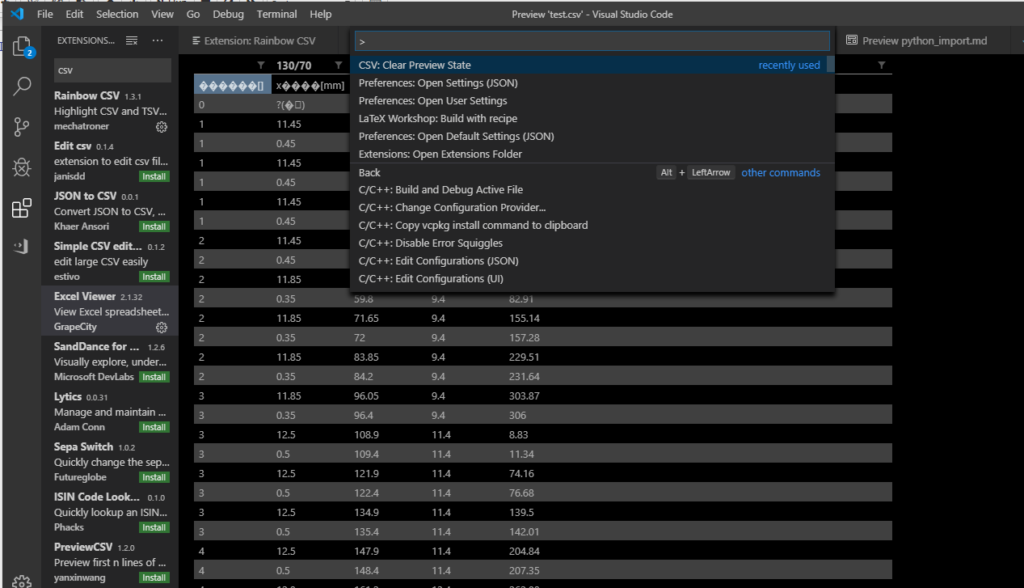Click the activity bar icon below Extensions
This screenshot has height=588, width=1024.
(22, 246)
